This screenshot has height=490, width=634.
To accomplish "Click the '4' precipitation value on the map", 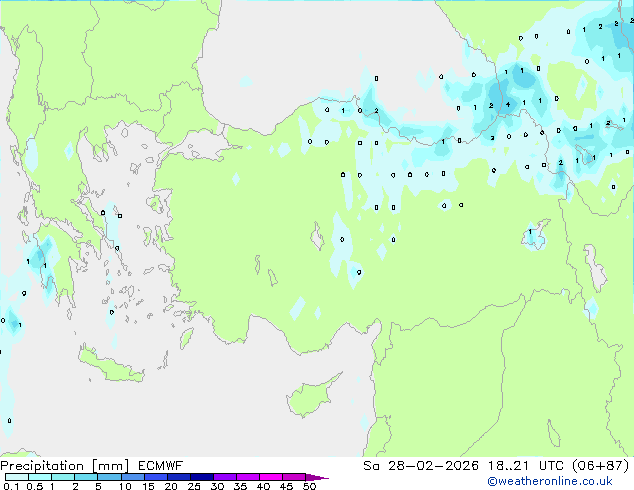I will 508,104.
